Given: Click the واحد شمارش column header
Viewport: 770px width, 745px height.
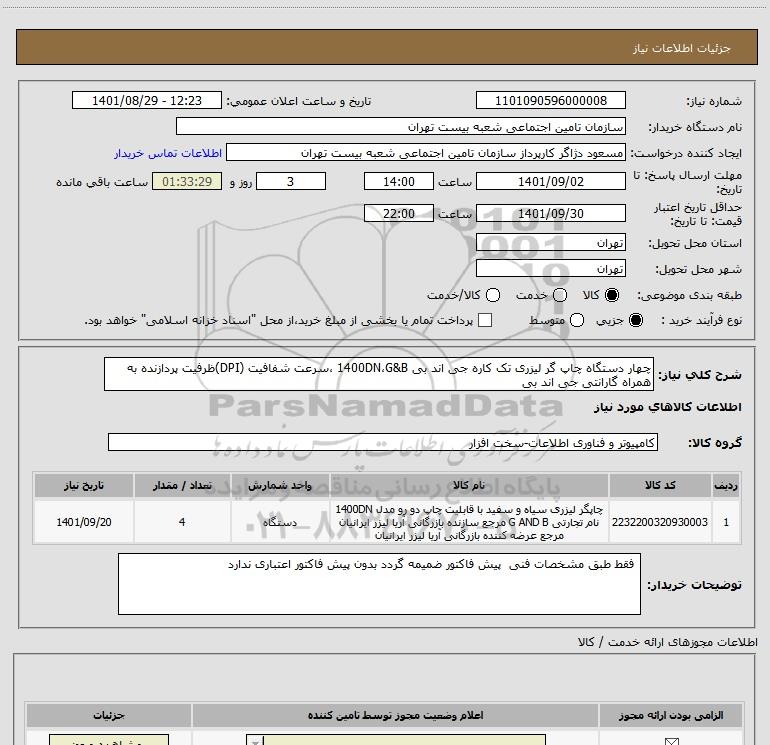Looking at the screenshot, I should (280, 485).
